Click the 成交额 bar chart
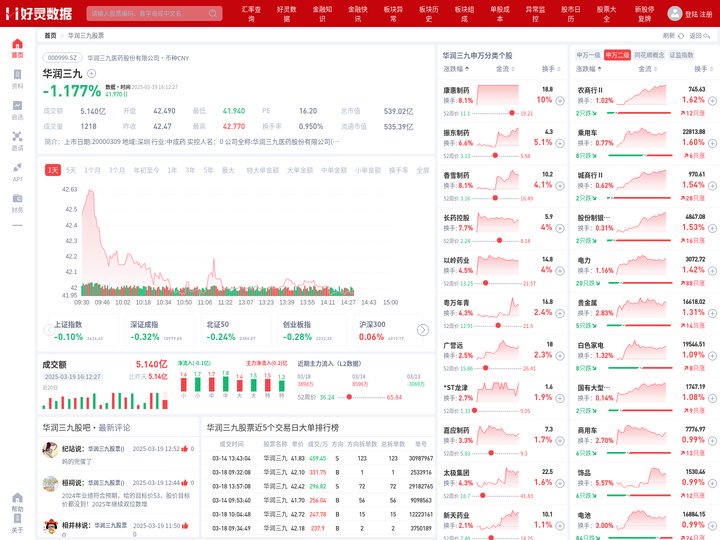The height and width of the screenshot is (540, 720). tap(105, 400)
